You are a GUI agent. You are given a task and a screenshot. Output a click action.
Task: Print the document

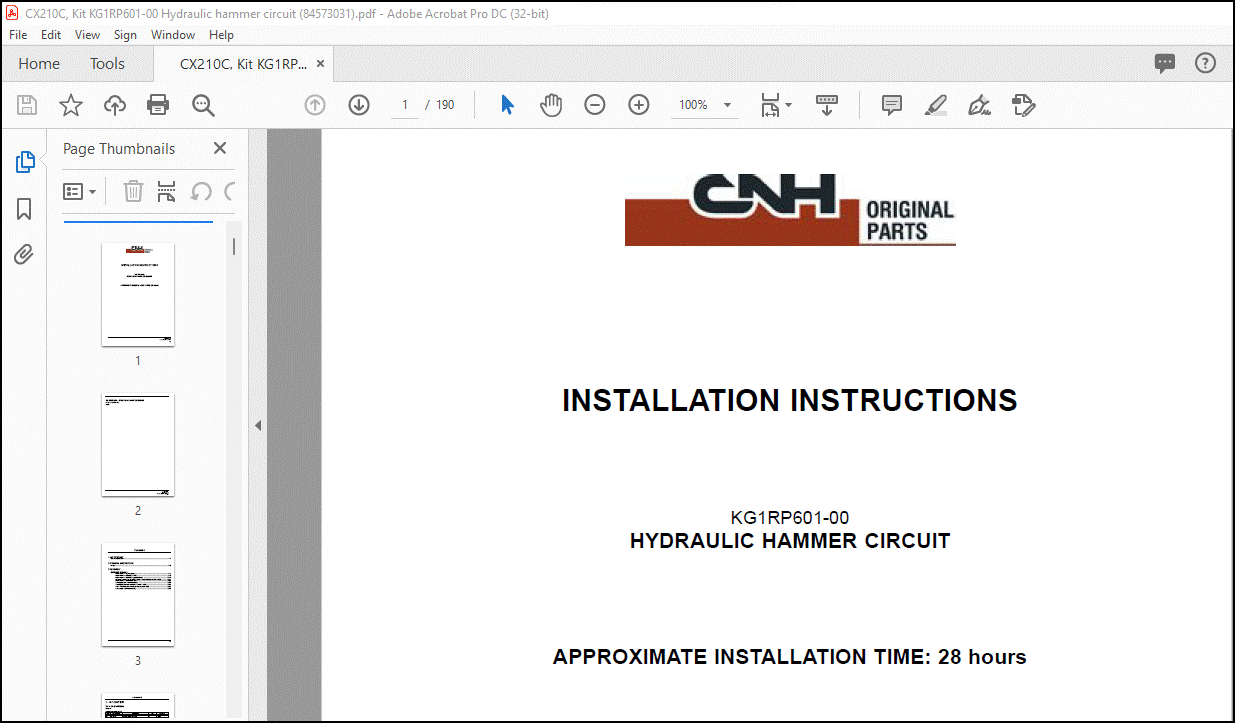(158, 105)
